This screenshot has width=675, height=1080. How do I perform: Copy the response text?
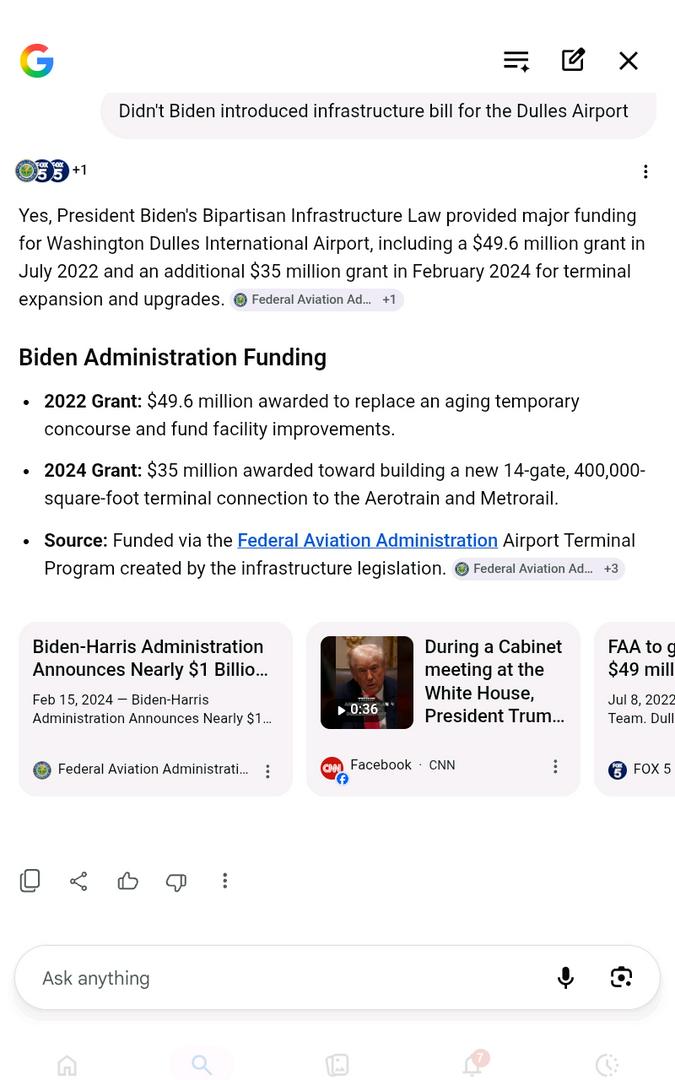pyautogui.click(x=30, y=880)
